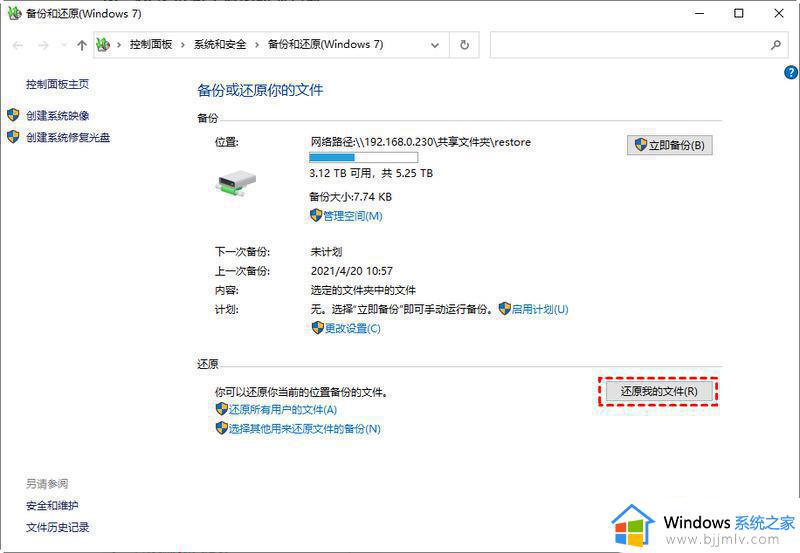Click the backup path text ending in restore

click(421, 142)
